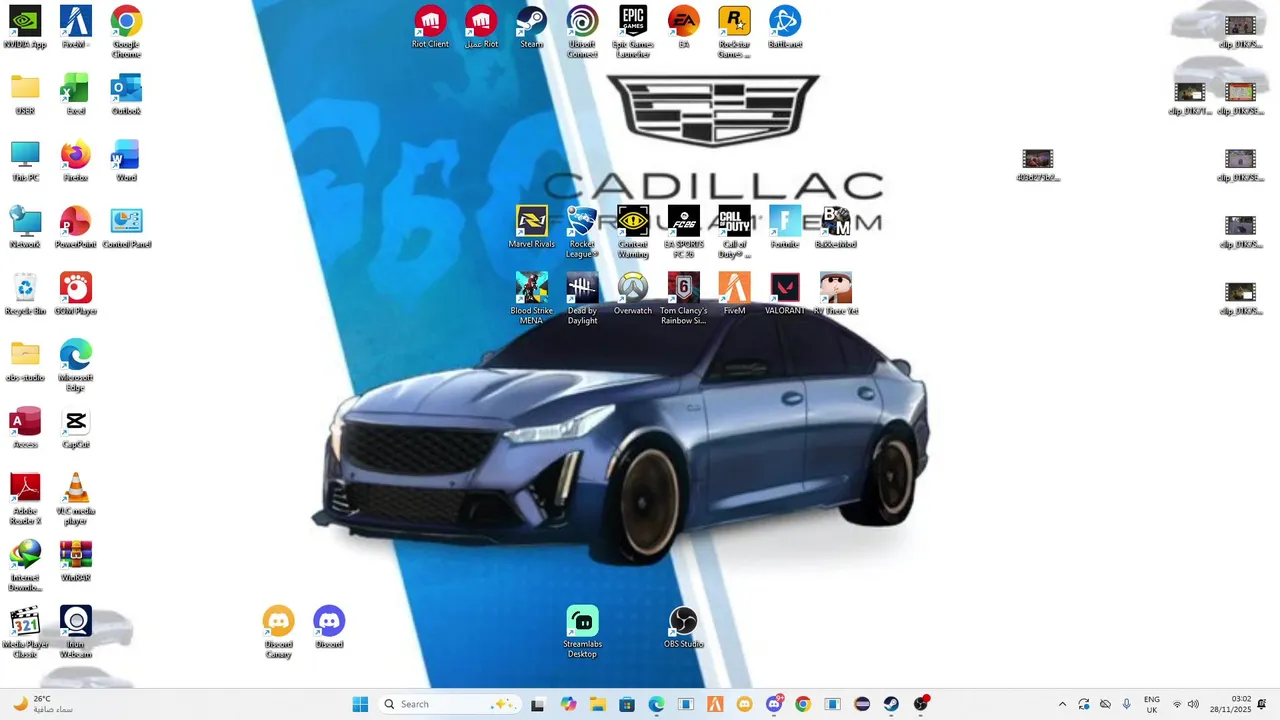Select the Overwatch game shortcut

click(633, 295)
